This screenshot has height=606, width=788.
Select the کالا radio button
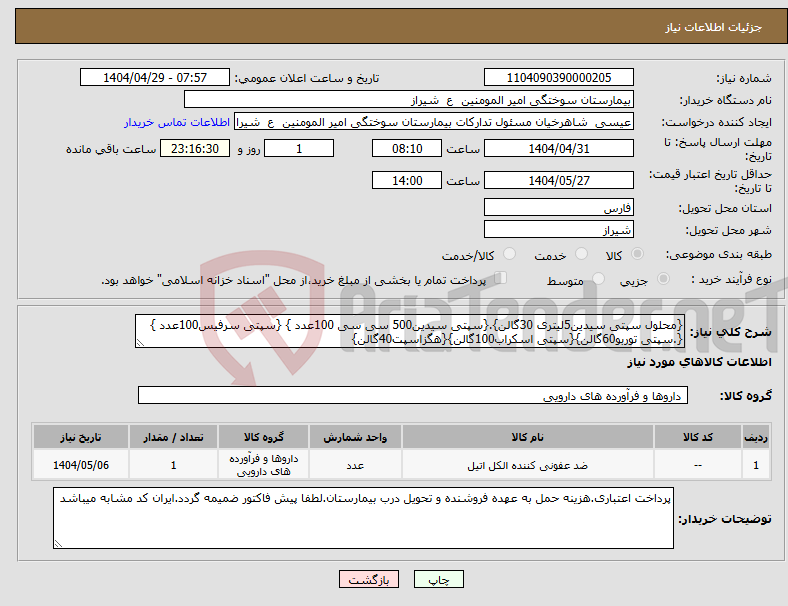click(x=637, y=254)
